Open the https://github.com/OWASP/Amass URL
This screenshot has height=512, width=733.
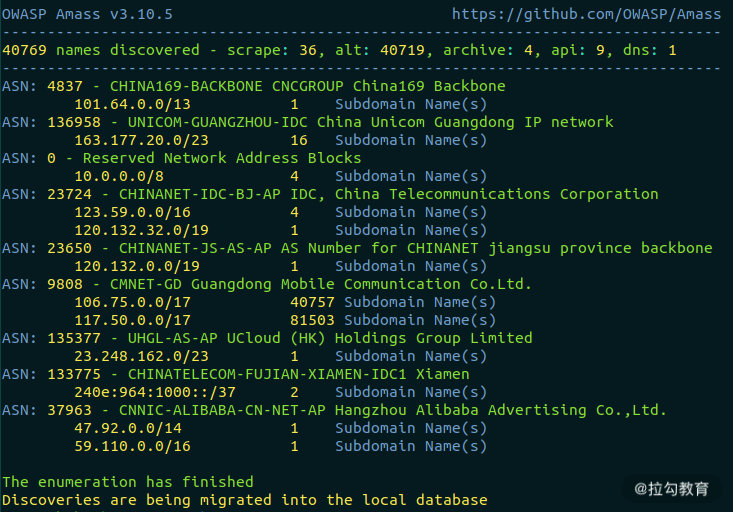coord(586,14)
